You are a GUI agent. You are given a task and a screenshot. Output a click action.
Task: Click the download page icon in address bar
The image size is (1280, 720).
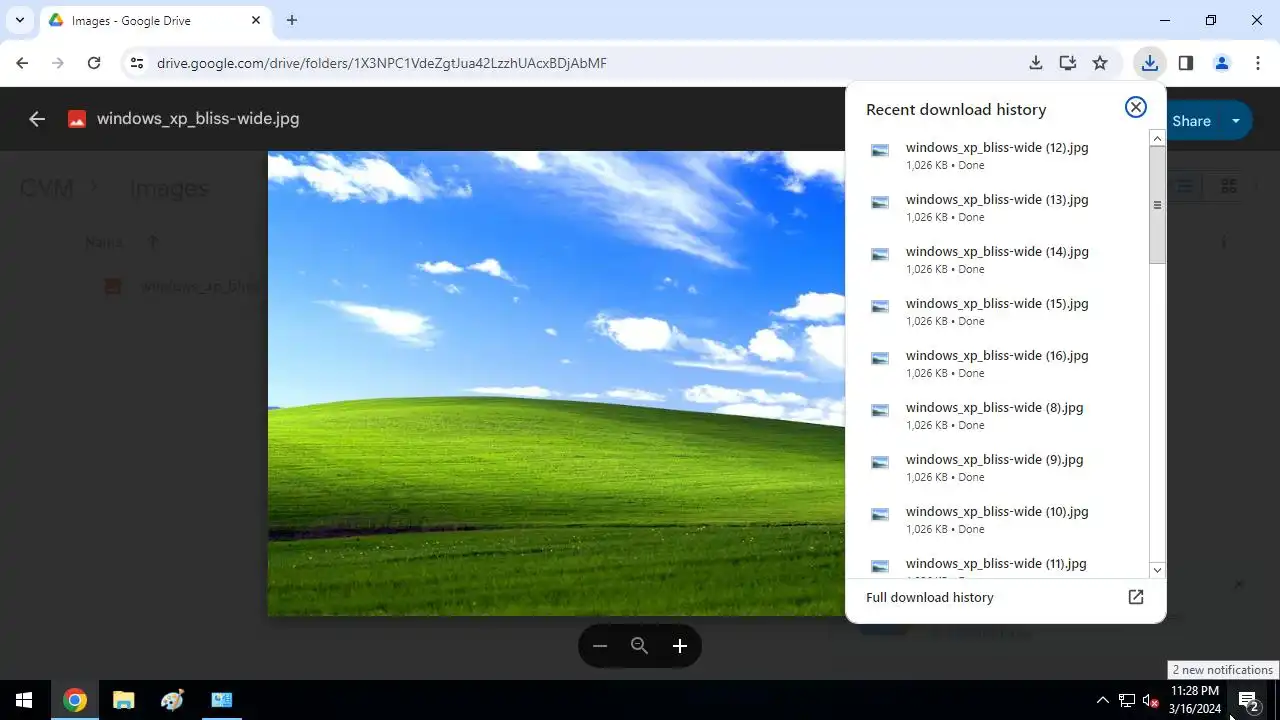pyautogui.click(x=1036, y=63)
